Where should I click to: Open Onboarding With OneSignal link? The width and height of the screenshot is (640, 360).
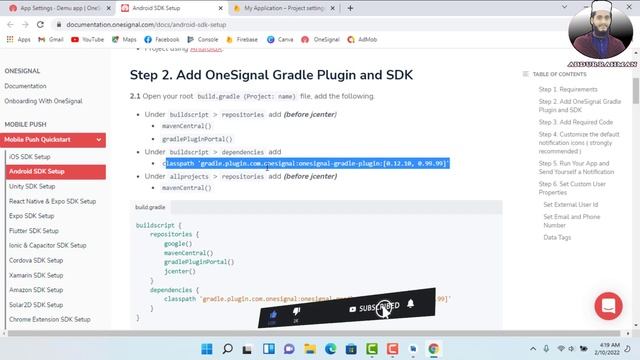(43, 101)
